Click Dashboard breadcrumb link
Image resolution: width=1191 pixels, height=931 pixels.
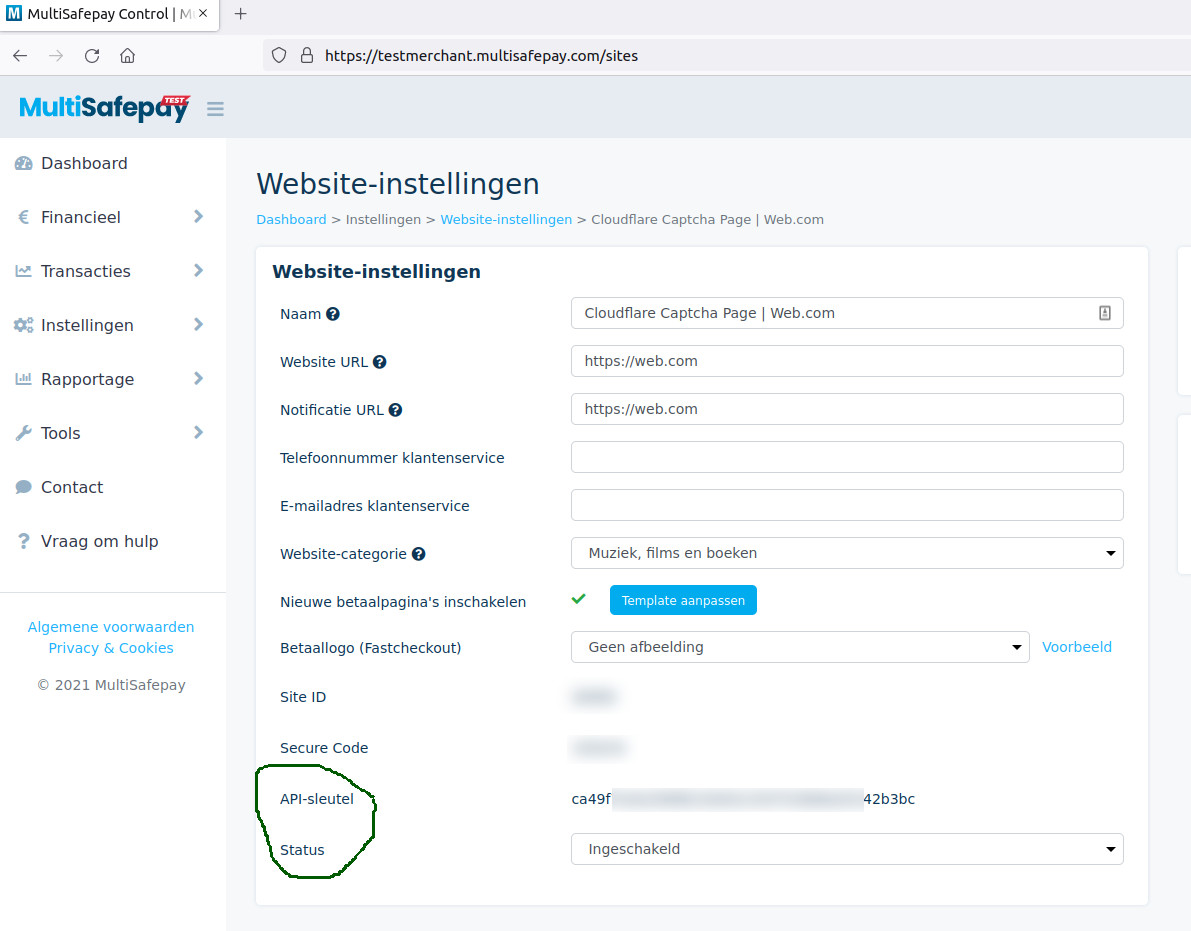click(291, 219)
